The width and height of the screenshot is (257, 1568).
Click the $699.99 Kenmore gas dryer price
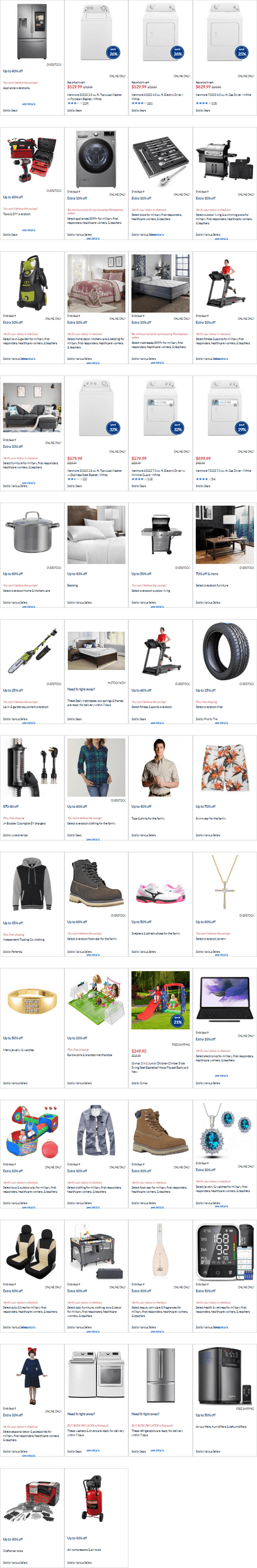(203, 458)
